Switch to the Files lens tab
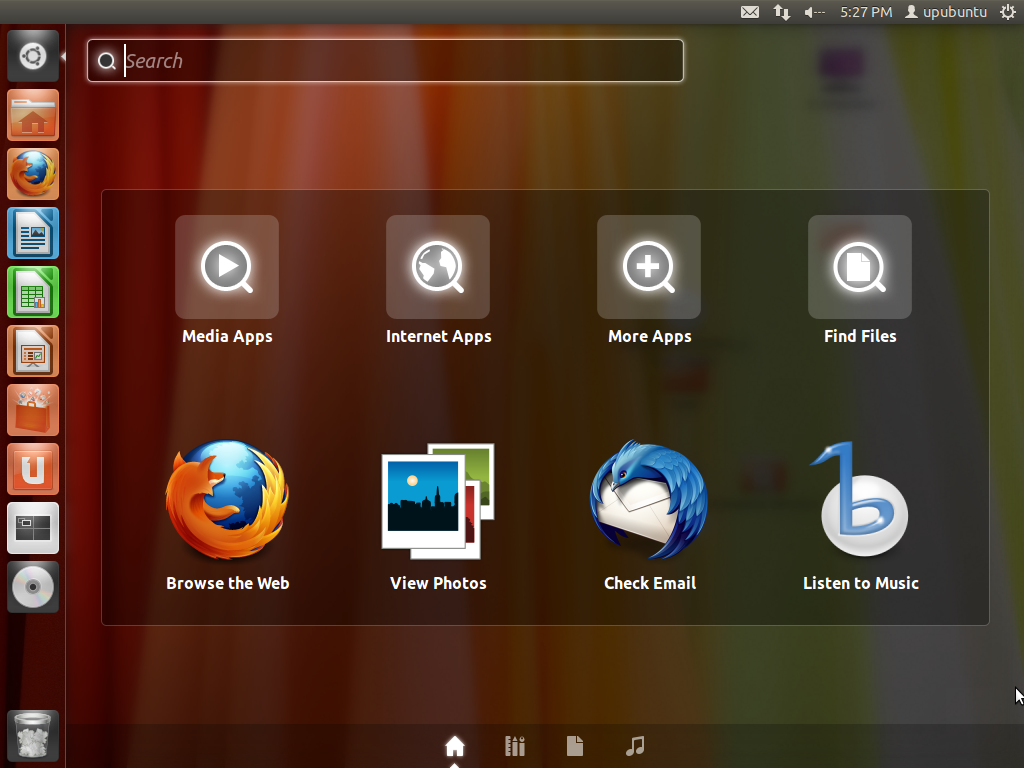 coord(575,746)
